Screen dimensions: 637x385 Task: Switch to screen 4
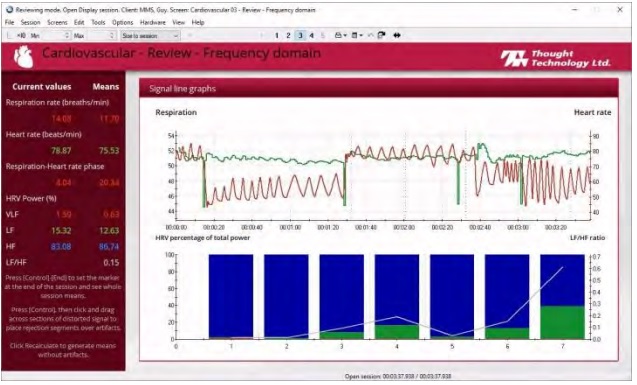(x=312, y=36)
